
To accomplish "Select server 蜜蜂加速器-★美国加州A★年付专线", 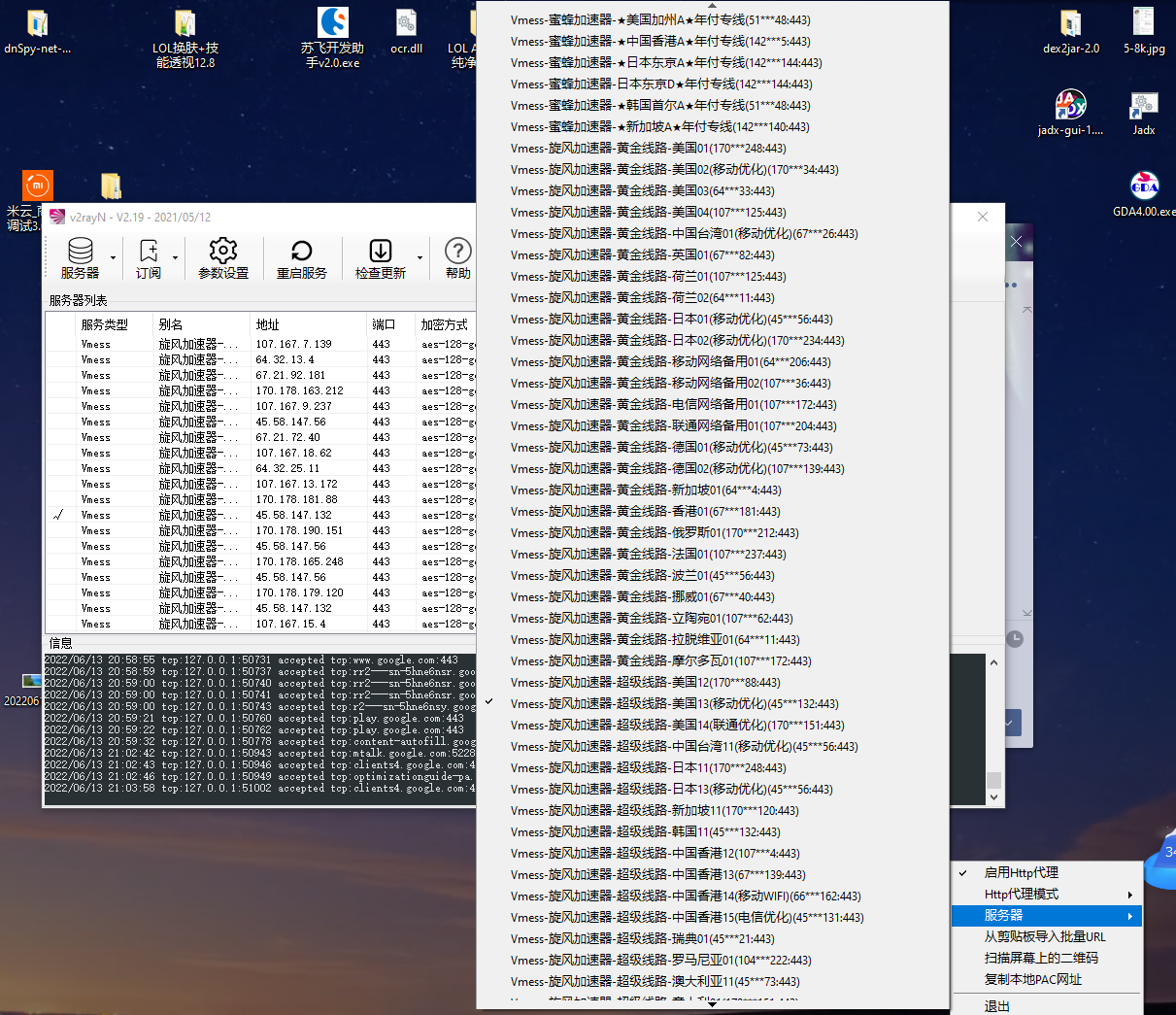I will (x=712, y=19).
